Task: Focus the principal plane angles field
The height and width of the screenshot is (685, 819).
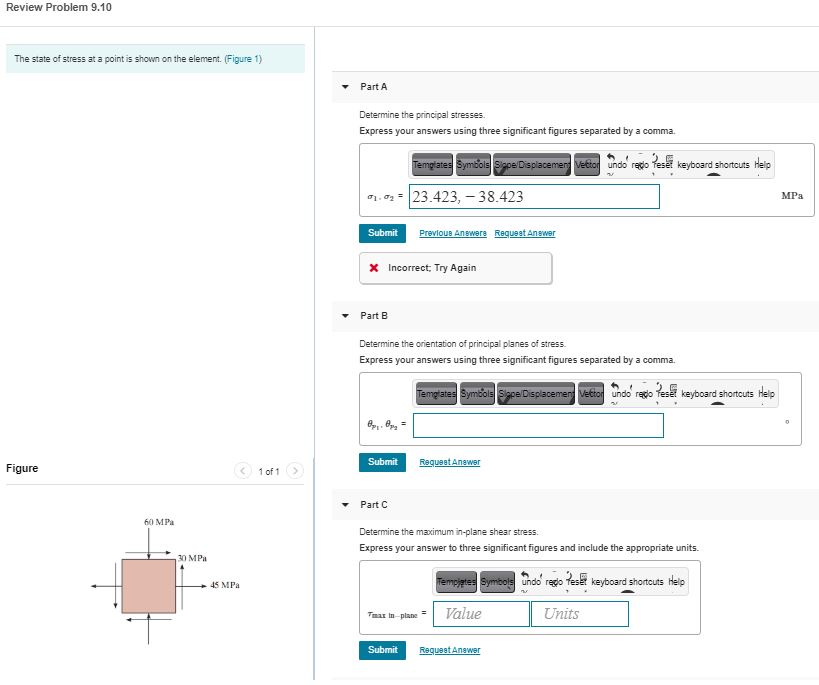Action: tap(539, 425)
